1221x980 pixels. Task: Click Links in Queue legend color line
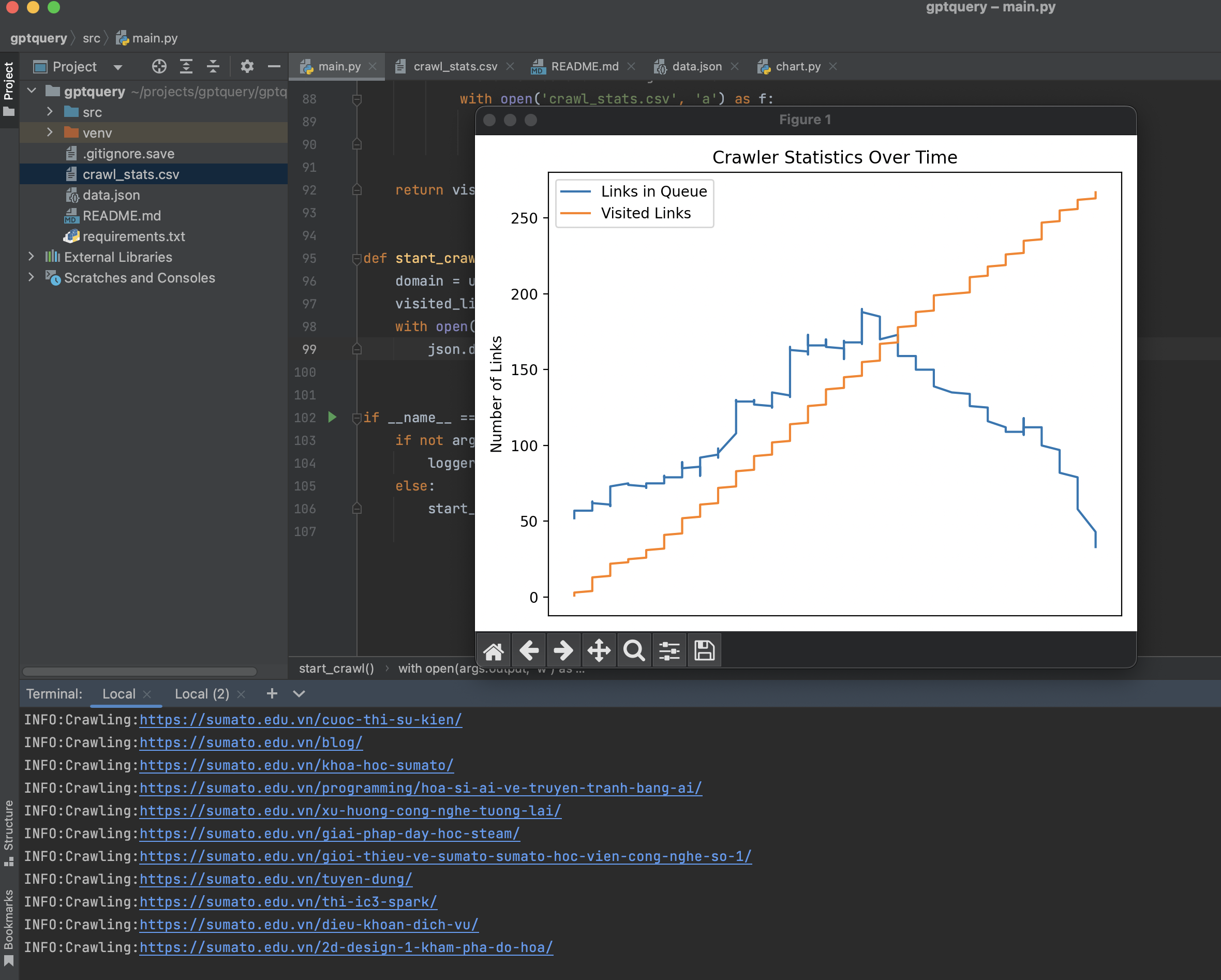click(x=575, y=191)
